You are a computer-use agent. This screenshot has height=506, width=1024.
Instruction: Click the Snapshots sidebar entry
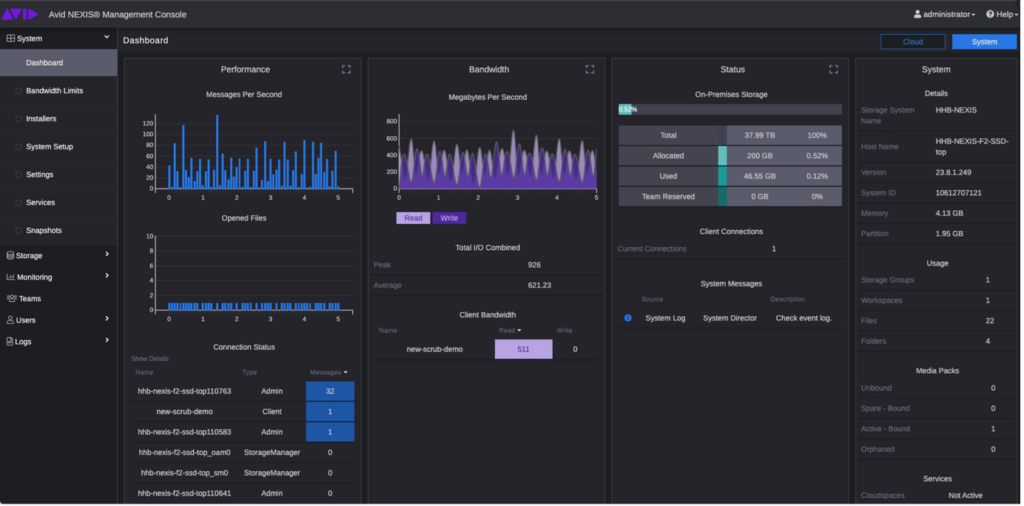point(44,230)
